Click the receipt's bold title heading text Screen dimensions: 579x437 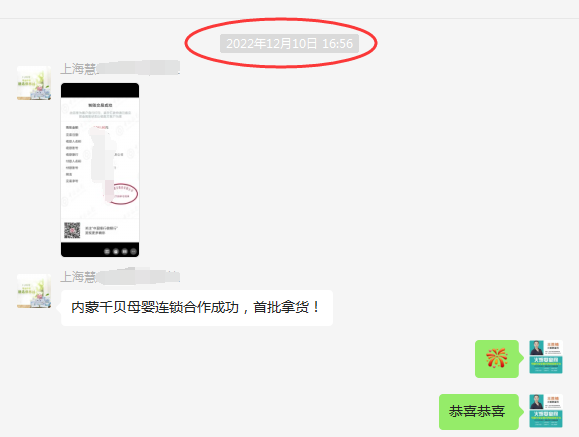(100, 105)
